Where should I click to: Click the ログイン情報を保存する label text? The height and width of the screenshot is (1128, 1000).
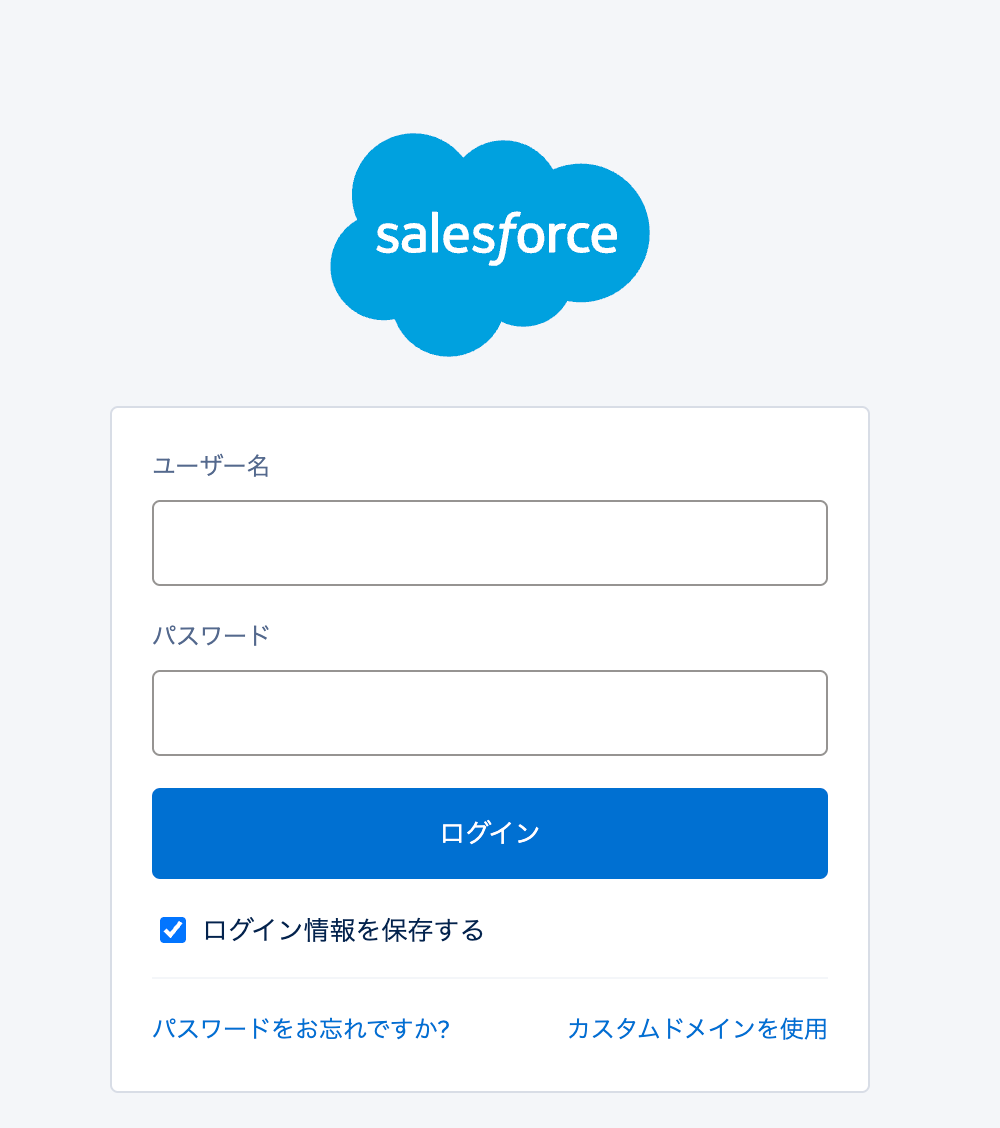click(x=343, y=930)
